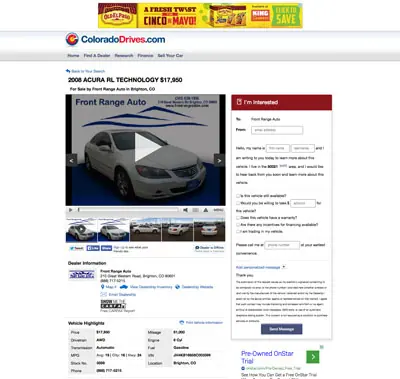
Task: Mute the video with speaker icon
Action: (185, 210)
